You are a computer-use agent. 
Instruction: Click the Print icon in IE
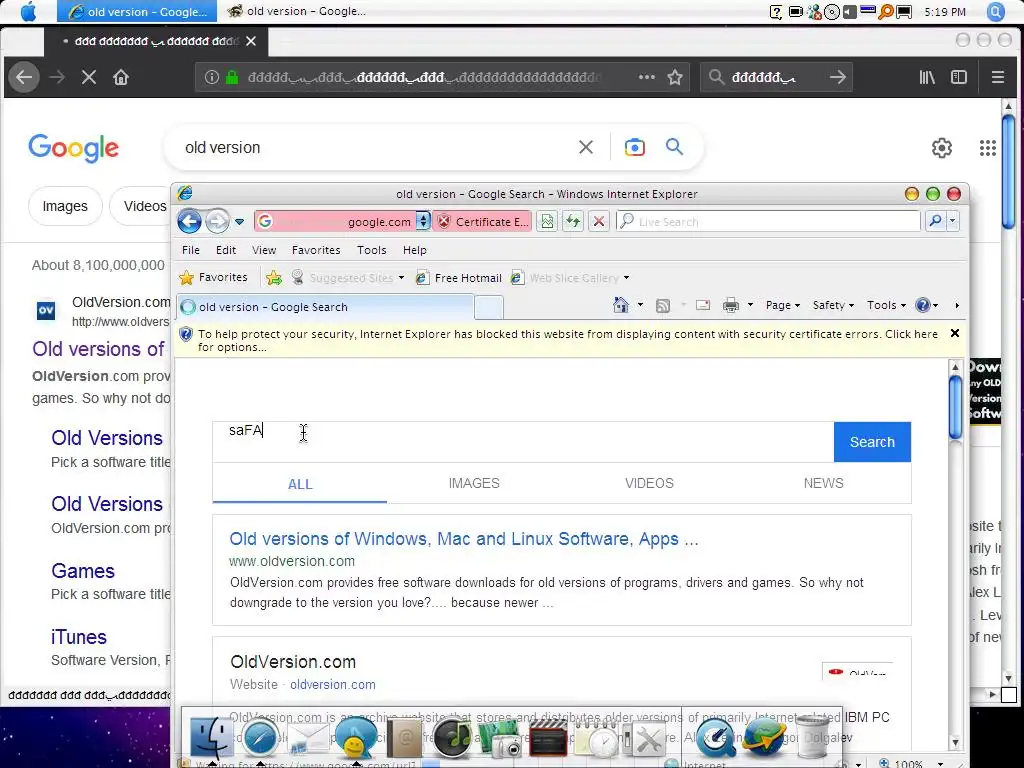(731, 305)
